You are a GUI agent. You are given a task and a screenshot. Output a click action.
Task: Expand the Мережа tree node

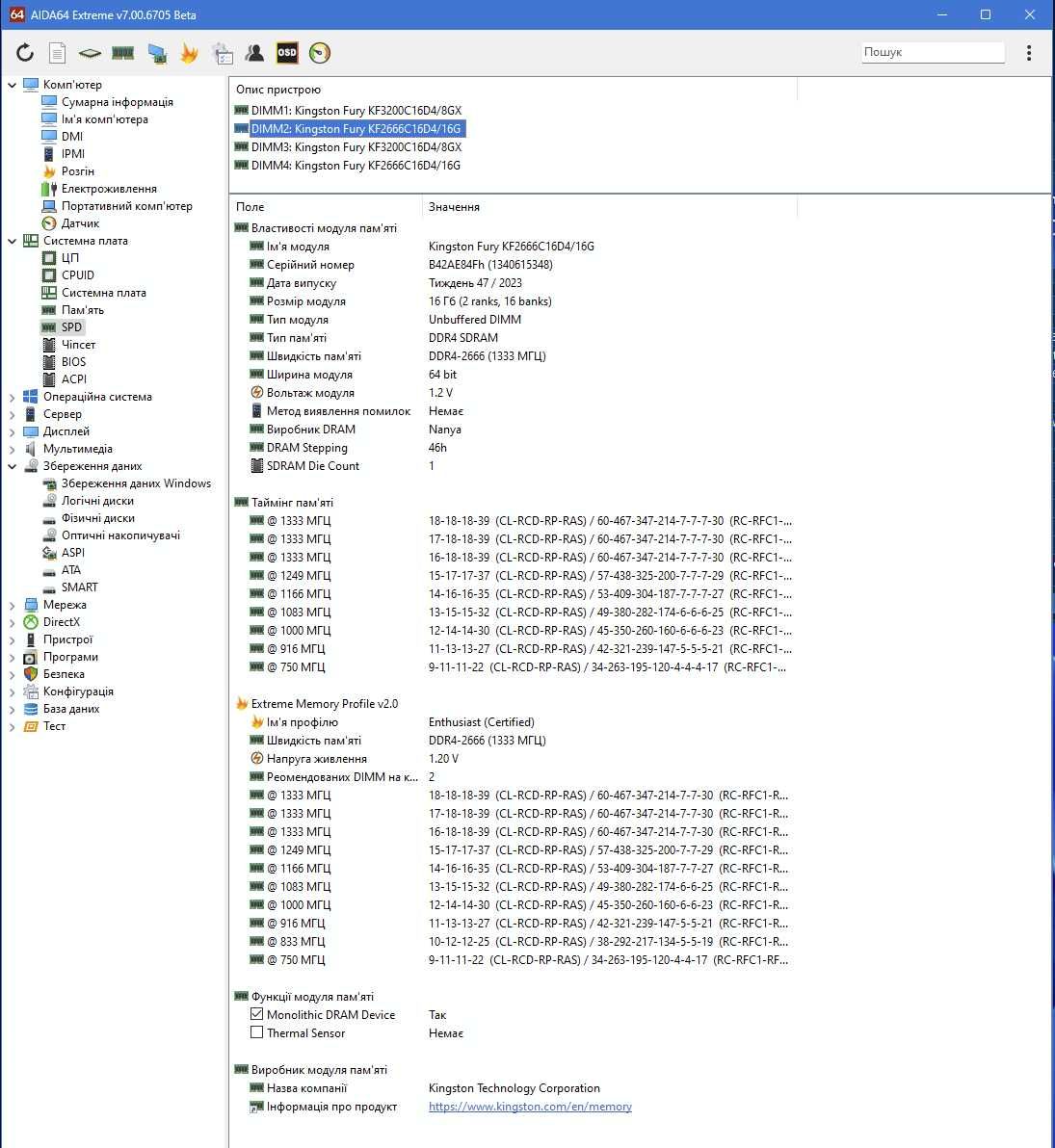pyautogui.click(x=12, y=605)
